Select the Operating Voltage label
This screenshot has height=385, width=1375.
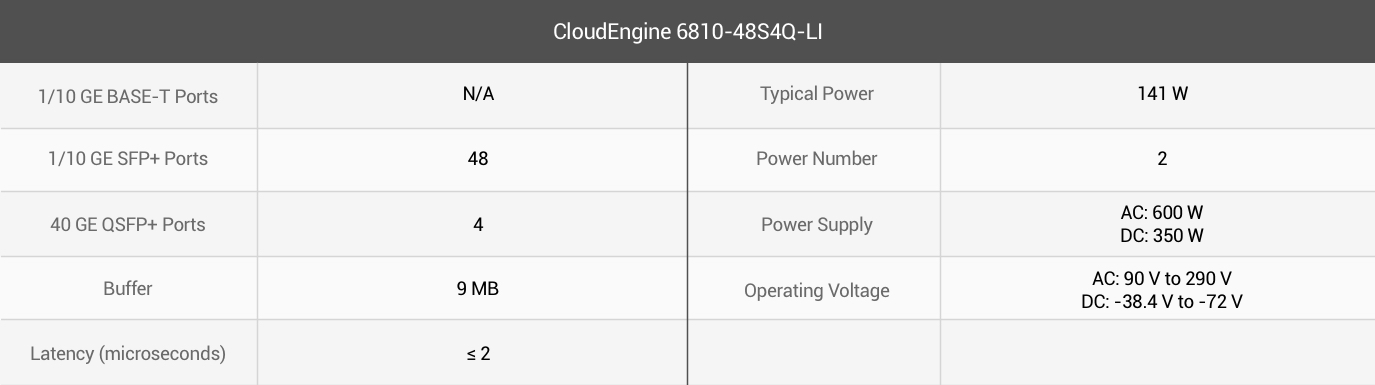pos(817,291)
